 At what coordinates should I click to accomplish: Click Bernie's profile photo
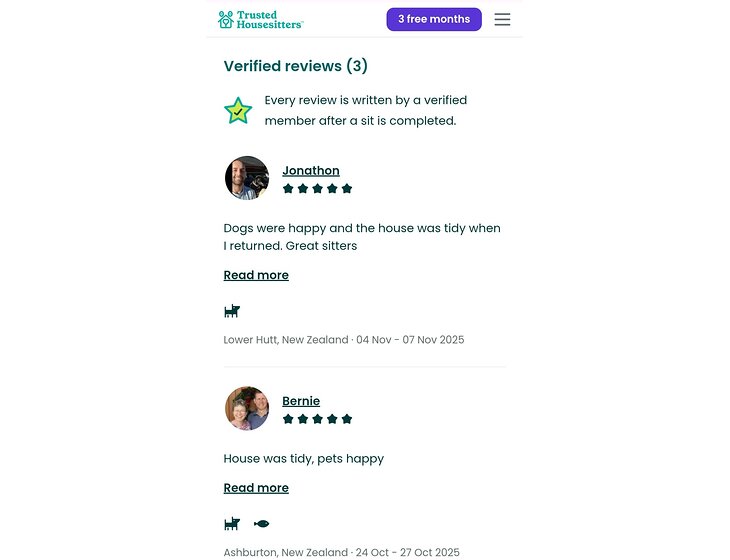(247, 408)
